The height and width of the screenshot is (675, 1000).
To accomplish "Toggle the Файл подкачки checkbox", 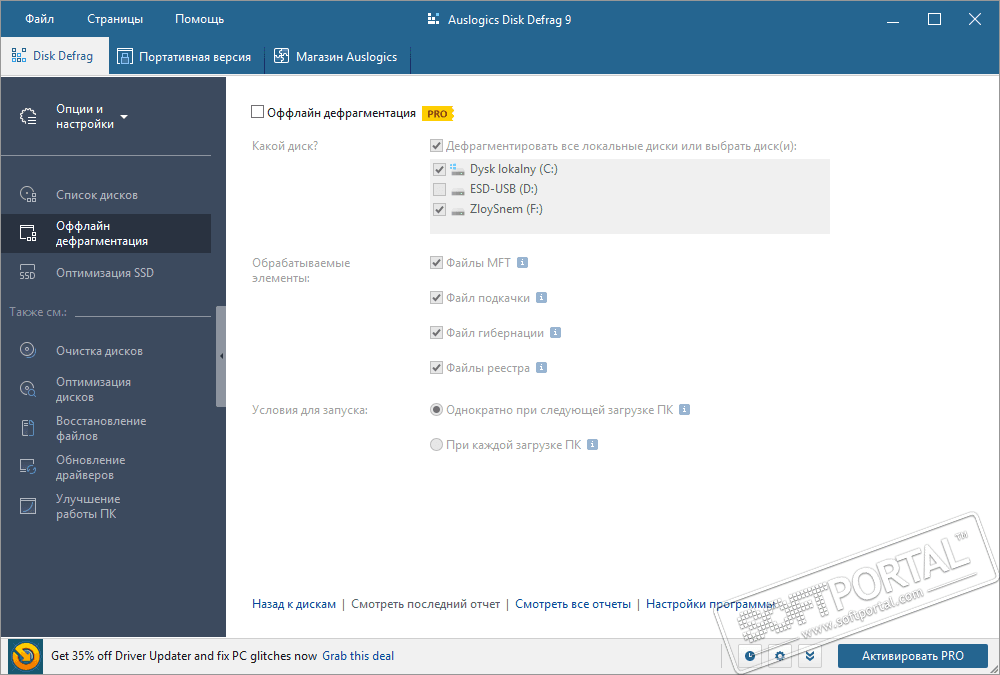I will click(x=436, y=298).
